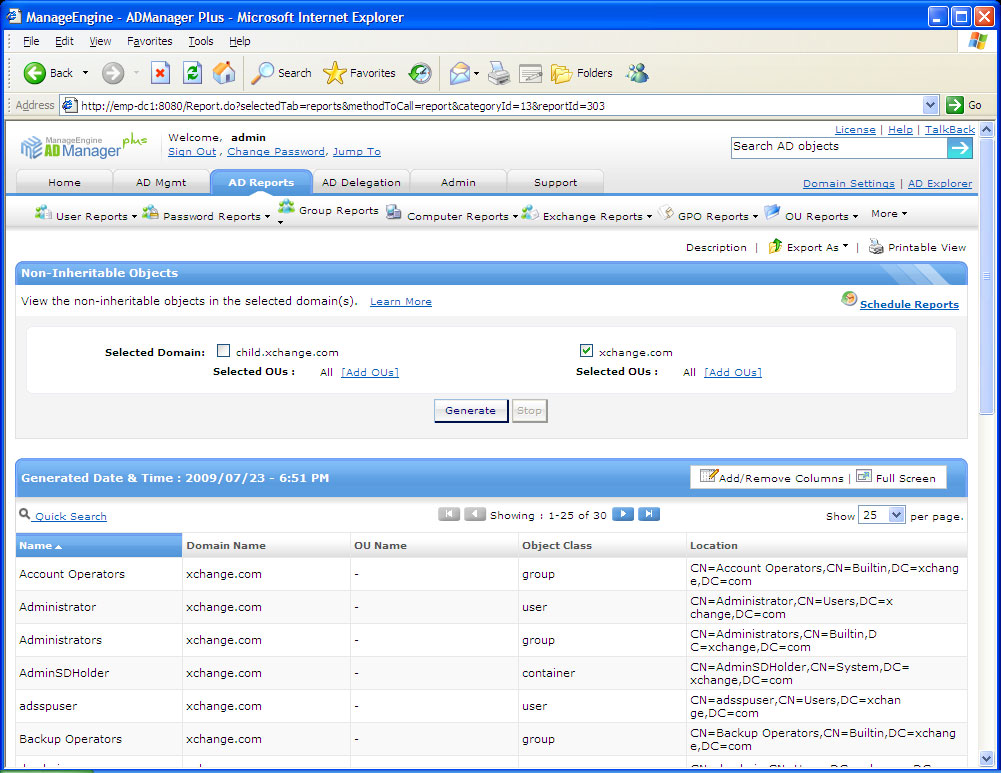This screenshot has width=1001, height=773.
Task: Click the Schedule Reports clock icon
Action: tap(849, 298)
